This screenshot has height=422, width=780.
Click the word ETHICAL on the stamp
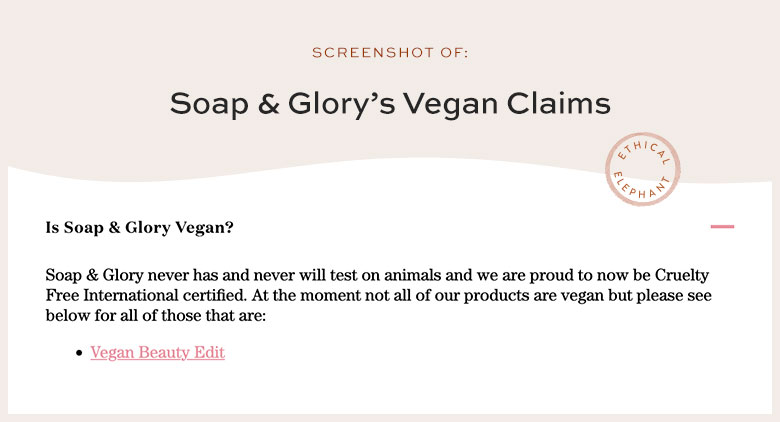point(644,152)
